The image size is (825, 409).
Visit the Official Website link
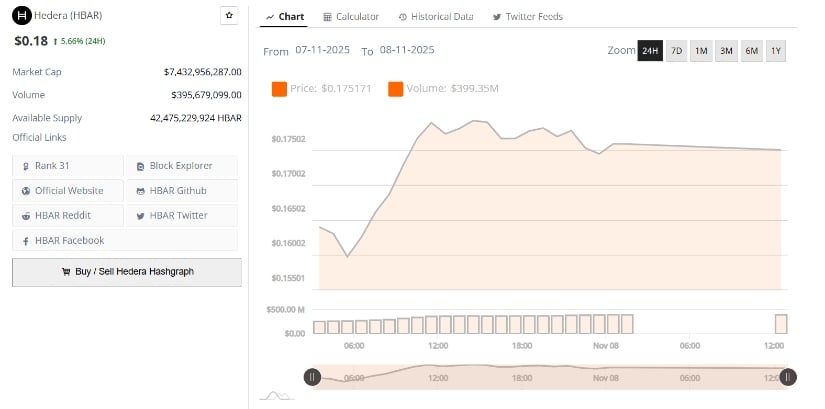point(67,190)
